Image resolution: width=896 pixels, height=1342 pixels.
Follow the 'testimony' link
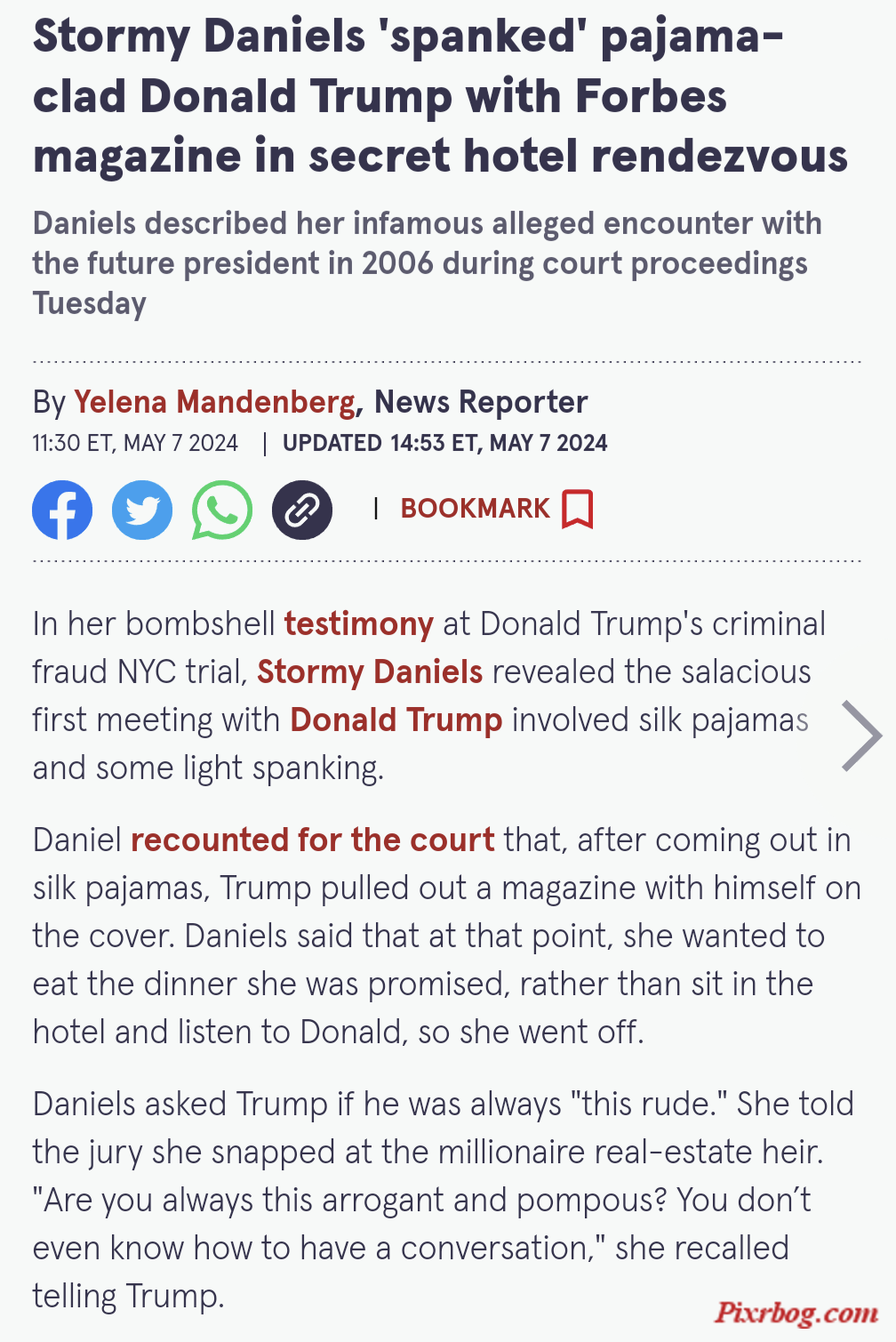[359, 623]
